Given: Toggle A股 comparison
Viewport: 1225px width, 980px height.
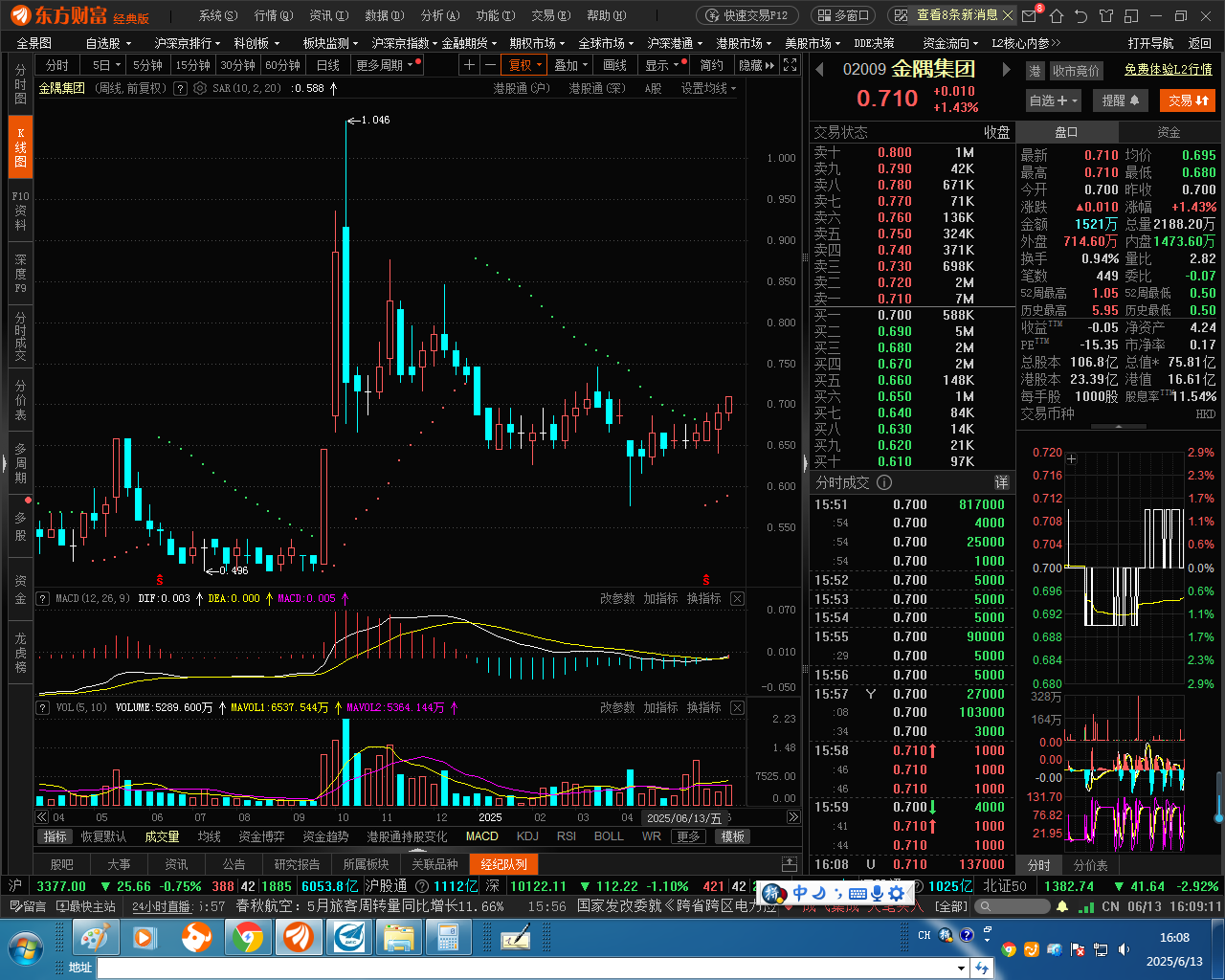Looking at the screenshot, I should point(653,87).
